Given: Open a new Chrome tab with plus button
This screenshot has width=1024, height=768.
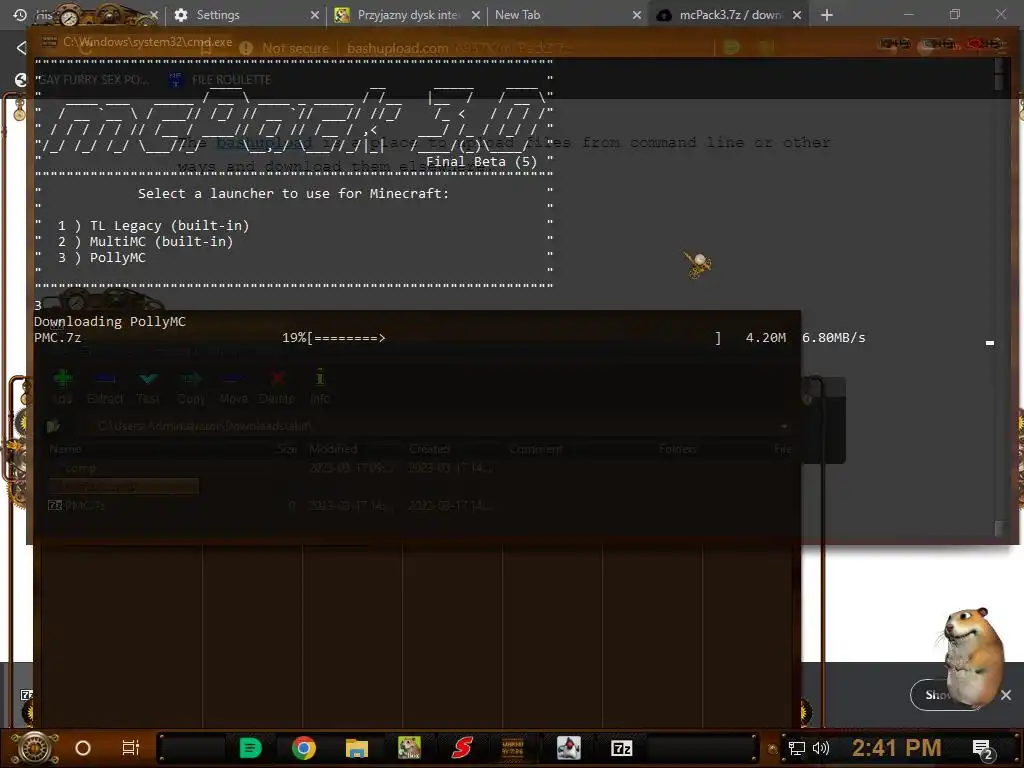Looking at the screenshot, I should tap(827, 15).
